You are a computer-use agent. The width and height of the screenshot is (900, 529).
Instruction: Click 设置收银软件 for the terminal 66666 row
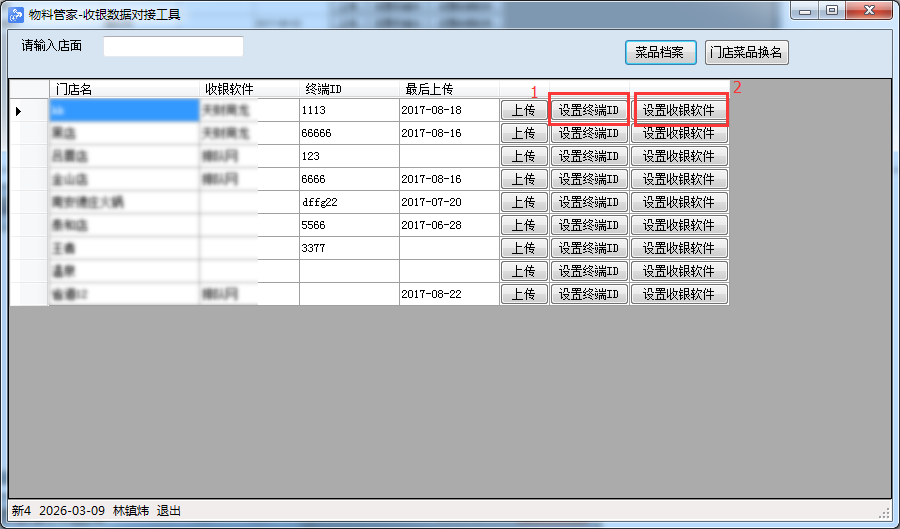[x=679, y=133]
